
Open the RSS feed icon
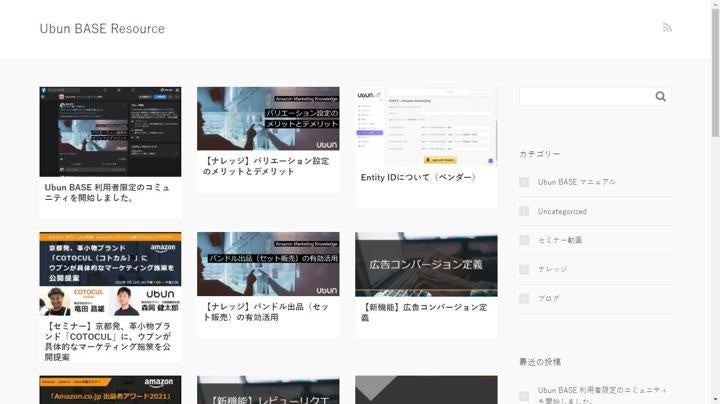(667, 28)
